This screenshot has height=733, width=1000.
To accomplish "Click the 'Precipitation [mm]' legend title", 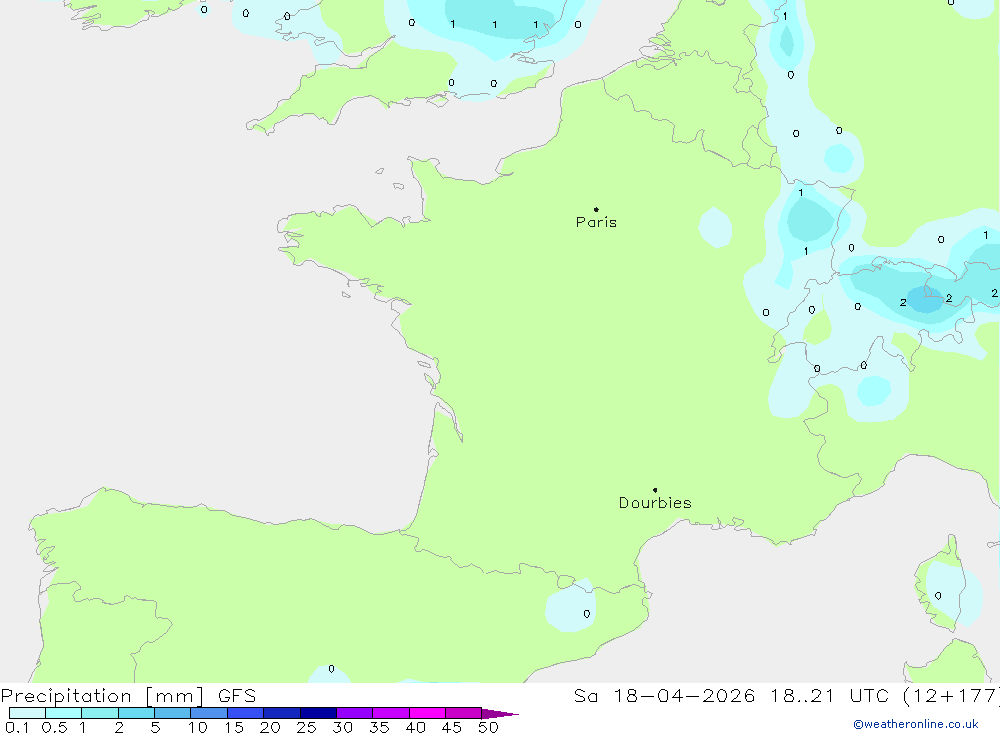I will [x=102, y=696].
